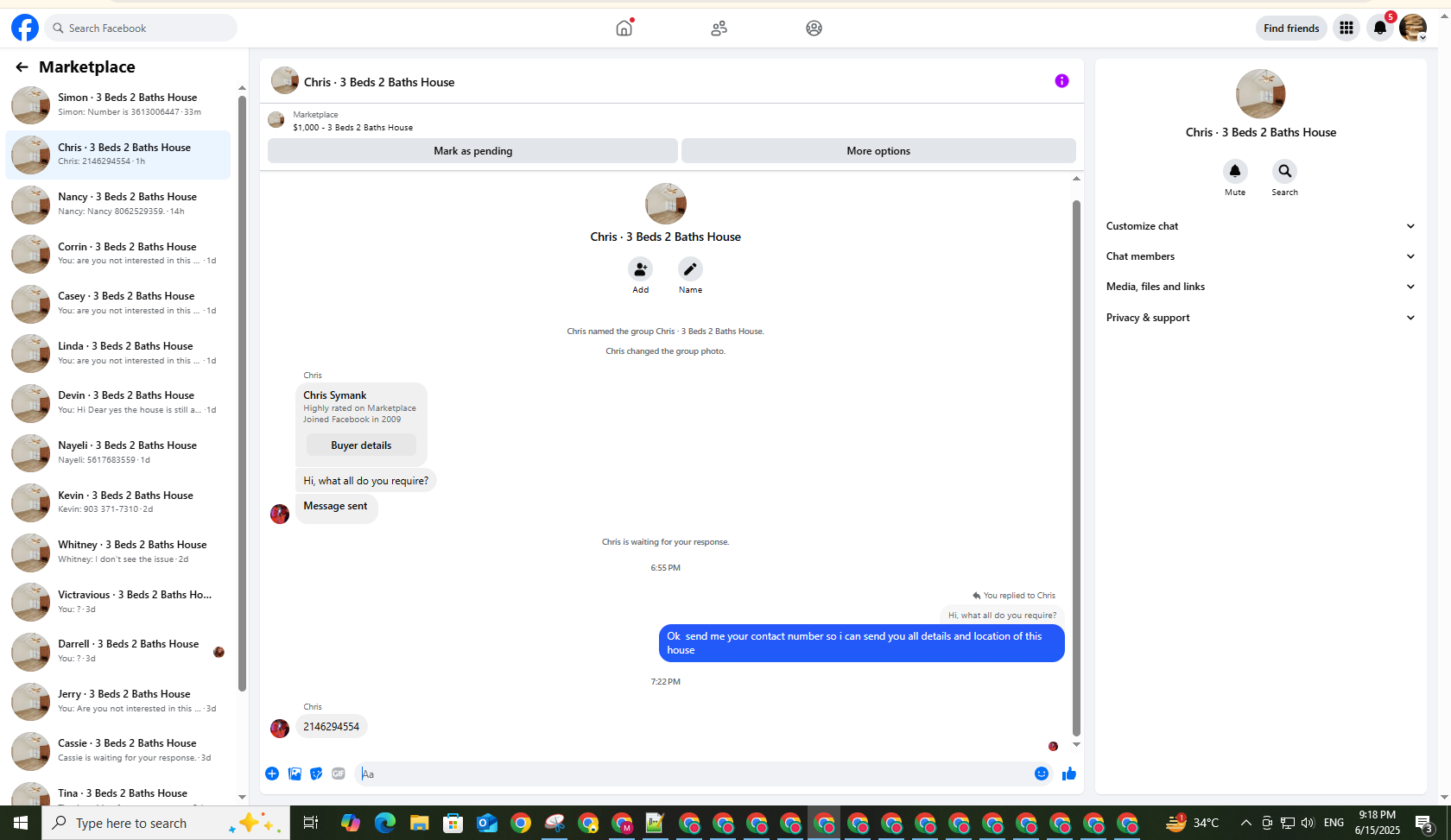Screen dimensions: 1451x840
Task: Click the Add people icon
Action: click(x=640, y=269)
